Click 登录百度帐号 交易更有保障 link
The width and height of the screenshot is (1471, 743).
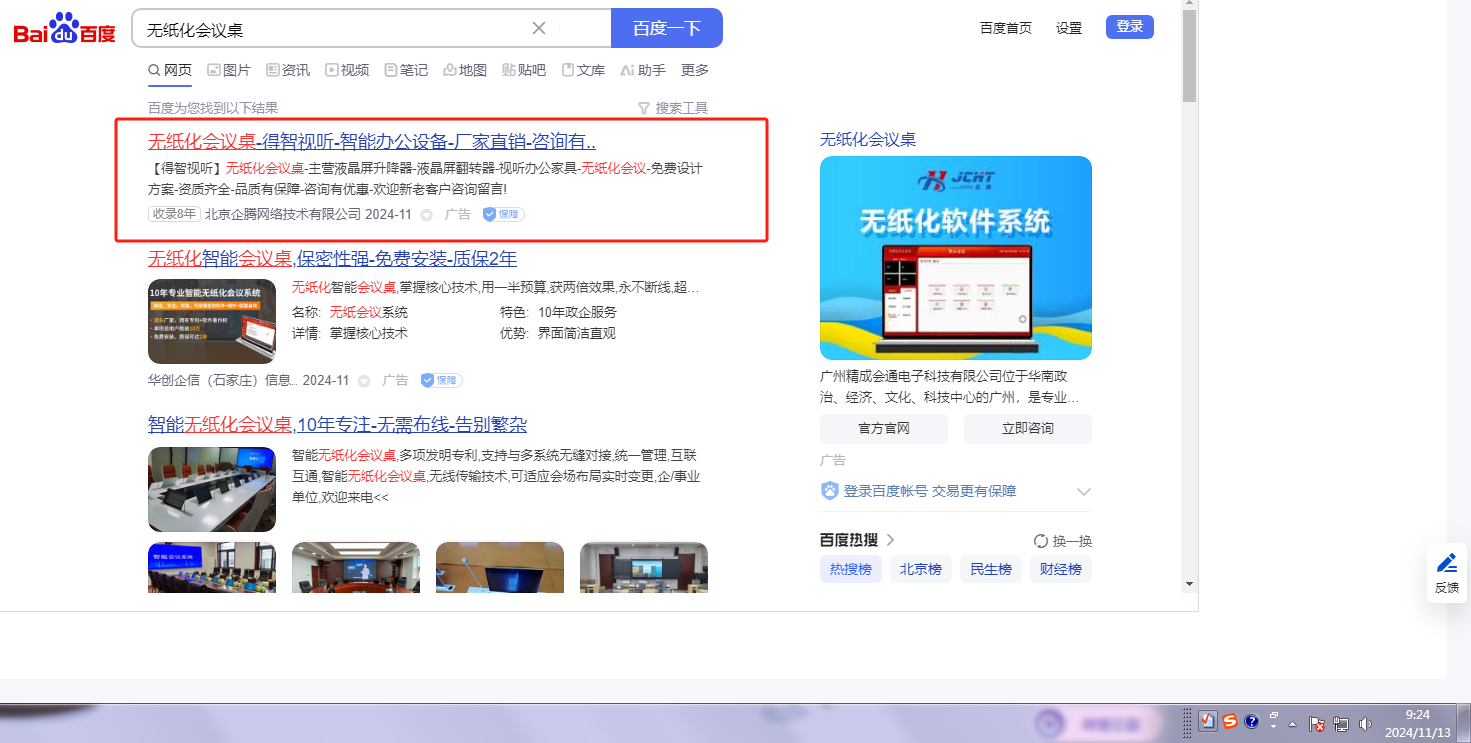pos(930,491)
